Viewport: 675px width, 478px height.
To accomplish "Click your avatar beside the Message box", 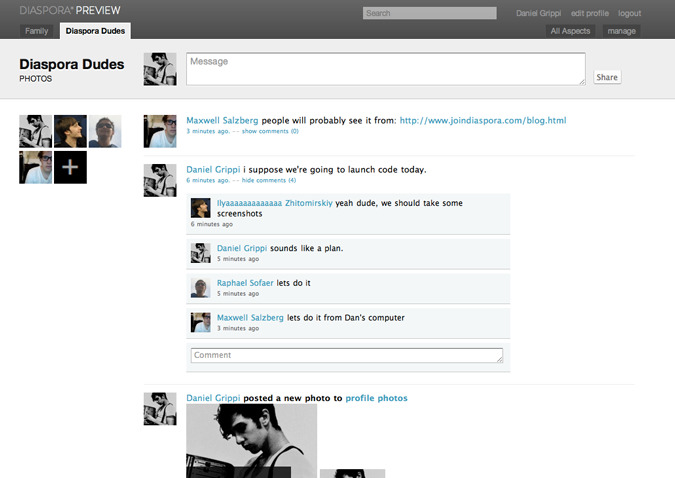I will click(160, 69).
